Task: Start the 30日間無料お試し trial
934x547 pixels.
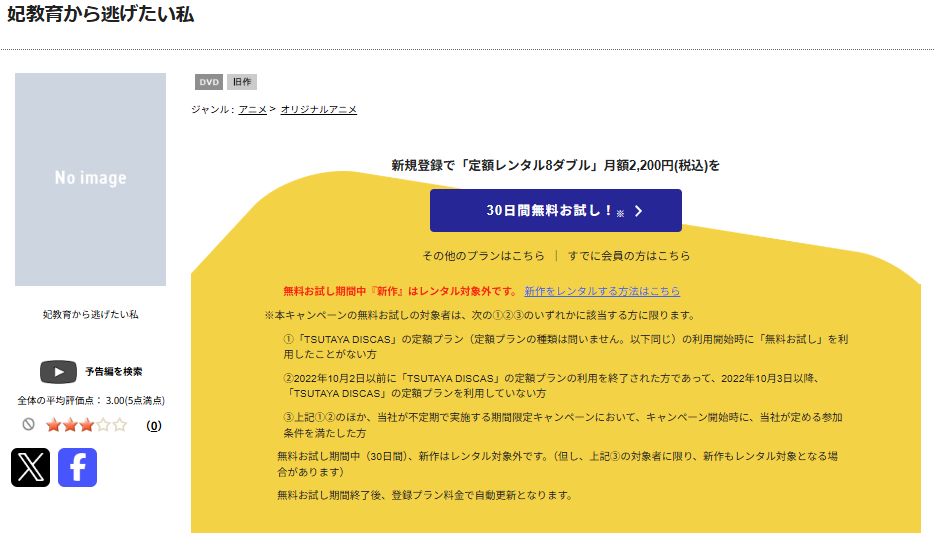Action: tap(556, 210)
